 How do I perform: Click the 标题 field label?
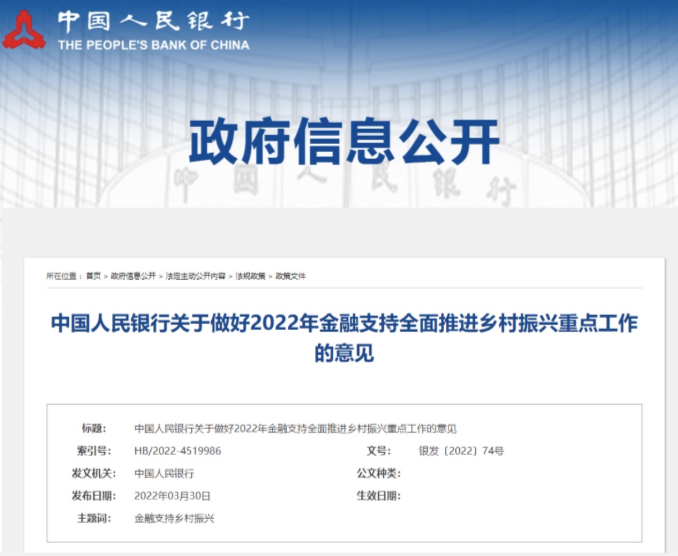[94, 428]
